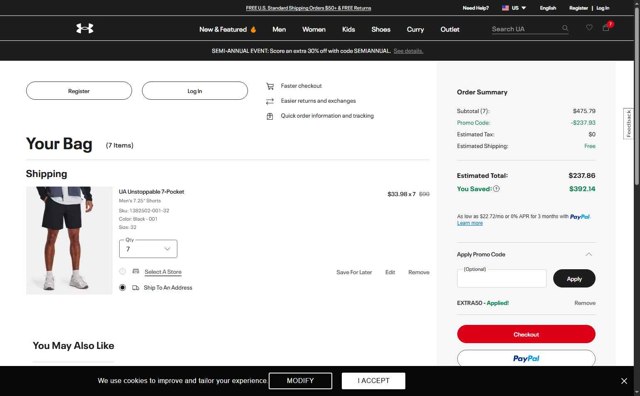
Task: Open the US country selector dropdown
Action: coord(514,8)
